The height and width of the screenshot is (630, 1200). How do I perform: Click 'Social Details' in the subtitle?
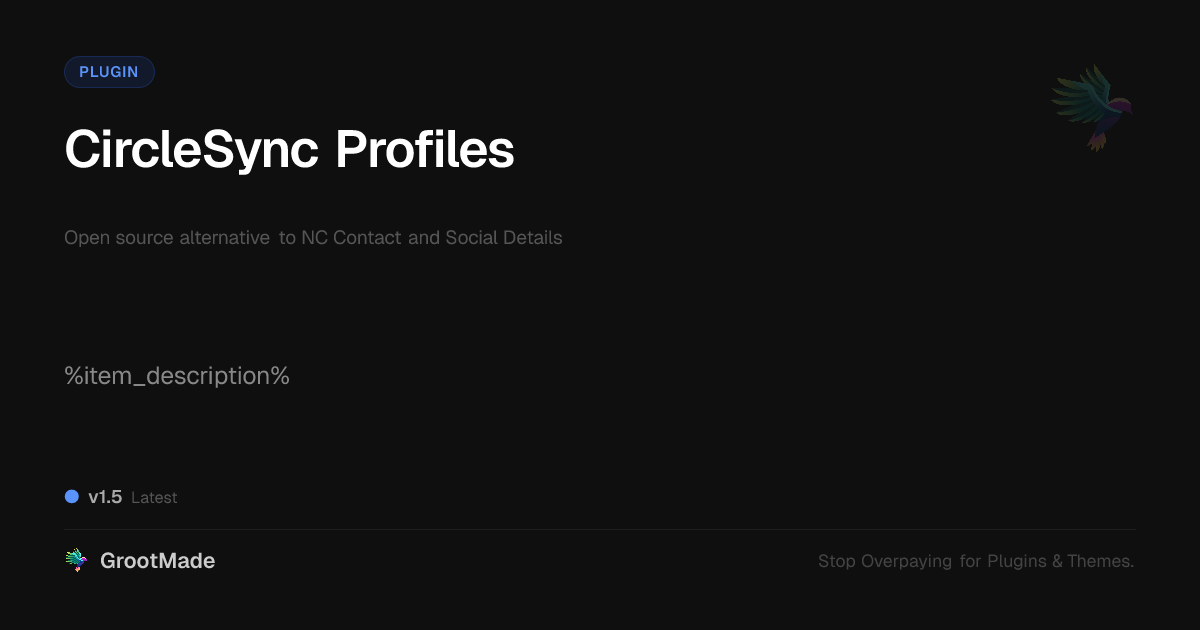[504, 238]
